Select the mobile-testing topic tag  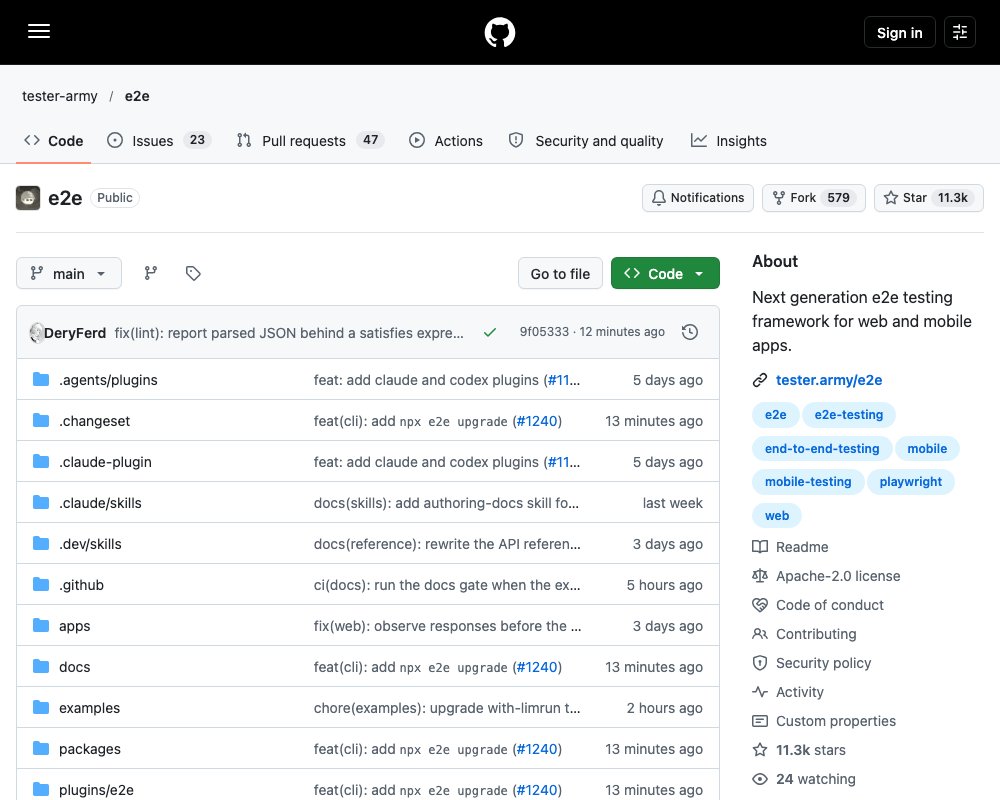808,482
